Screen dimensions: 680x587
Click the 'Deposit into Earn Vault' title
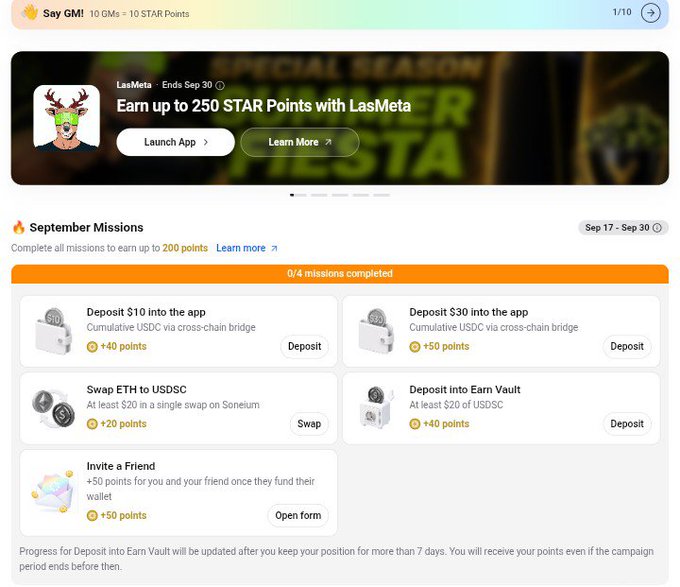[x=465, y=389]
